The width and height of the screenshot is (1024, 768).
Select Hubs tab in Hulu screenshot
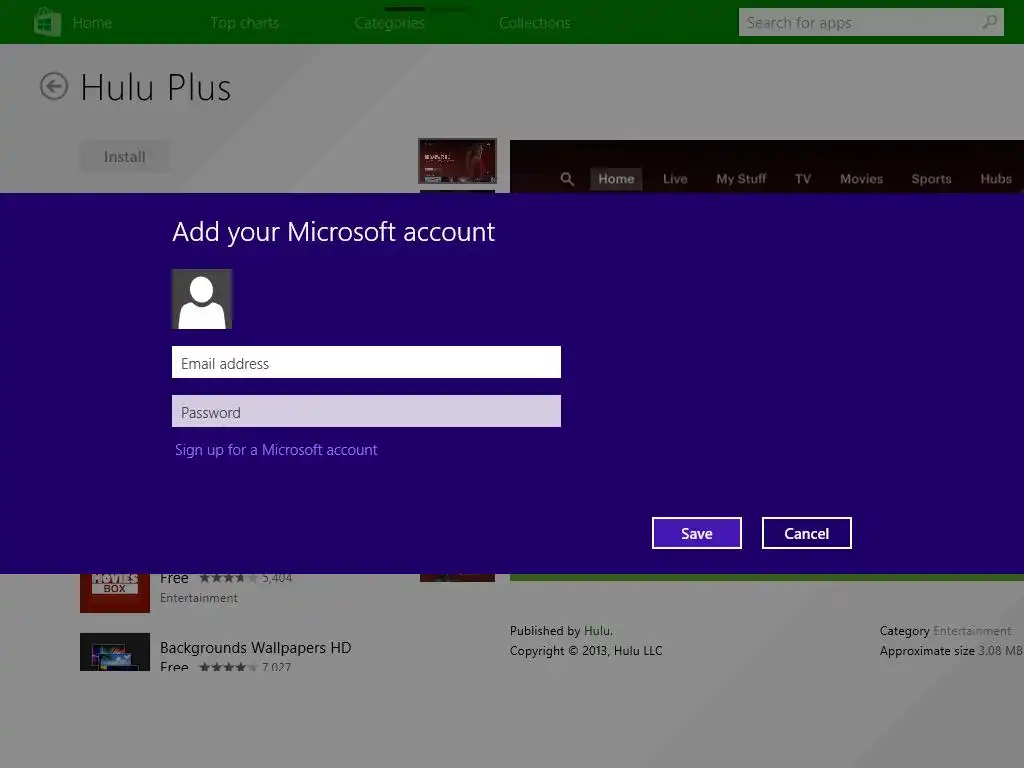click(x=996, y=179)
